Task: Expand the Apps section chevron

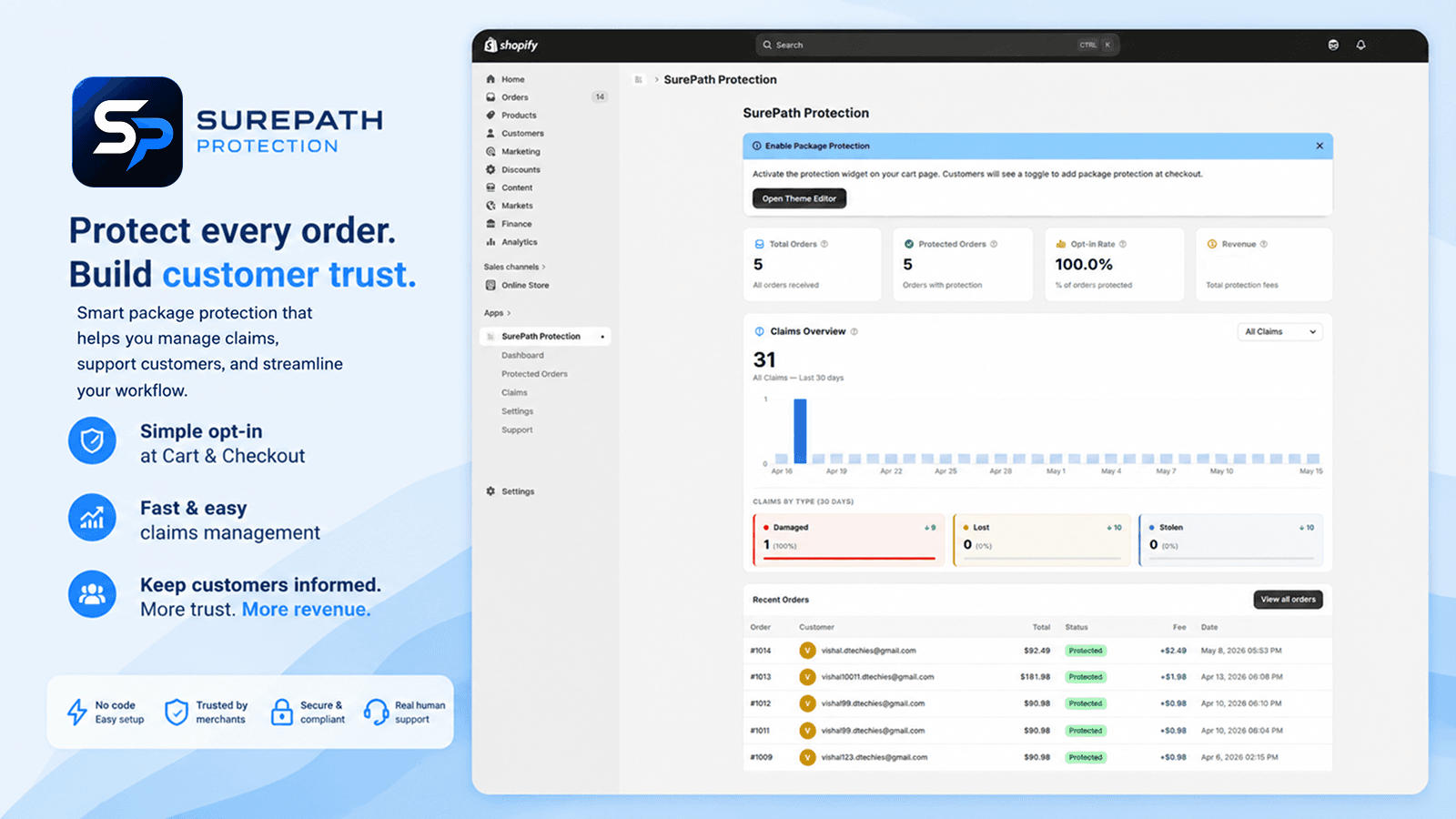Action: [509, 313]
